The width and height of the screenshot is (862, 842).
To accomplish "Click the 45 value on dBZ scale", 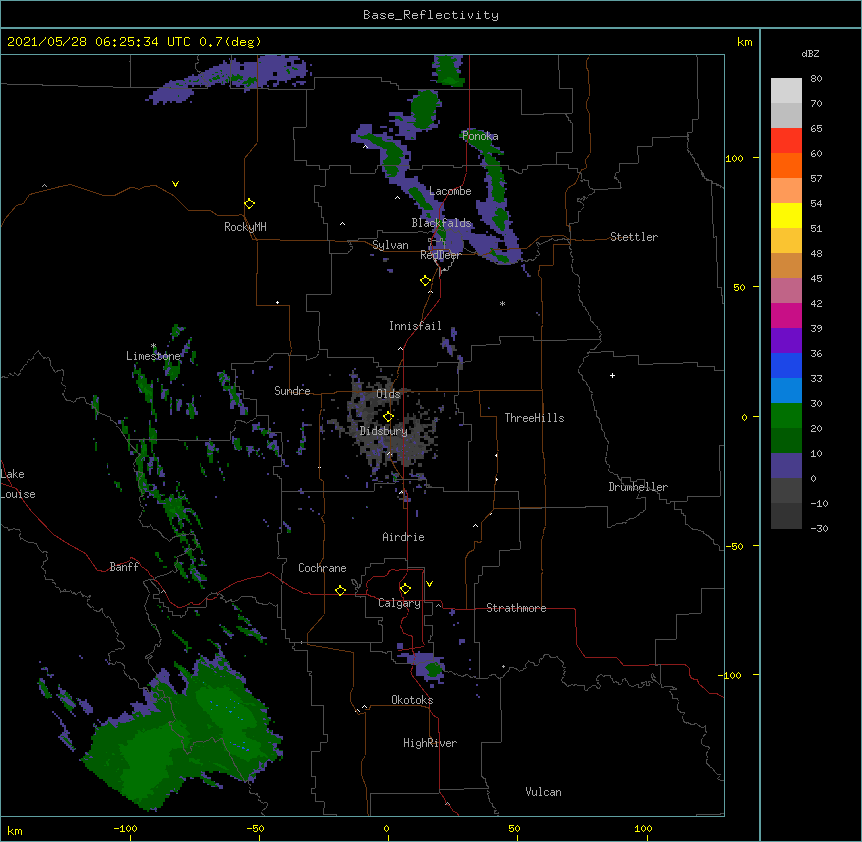I will pyautogui.click(x=816, y=279).
